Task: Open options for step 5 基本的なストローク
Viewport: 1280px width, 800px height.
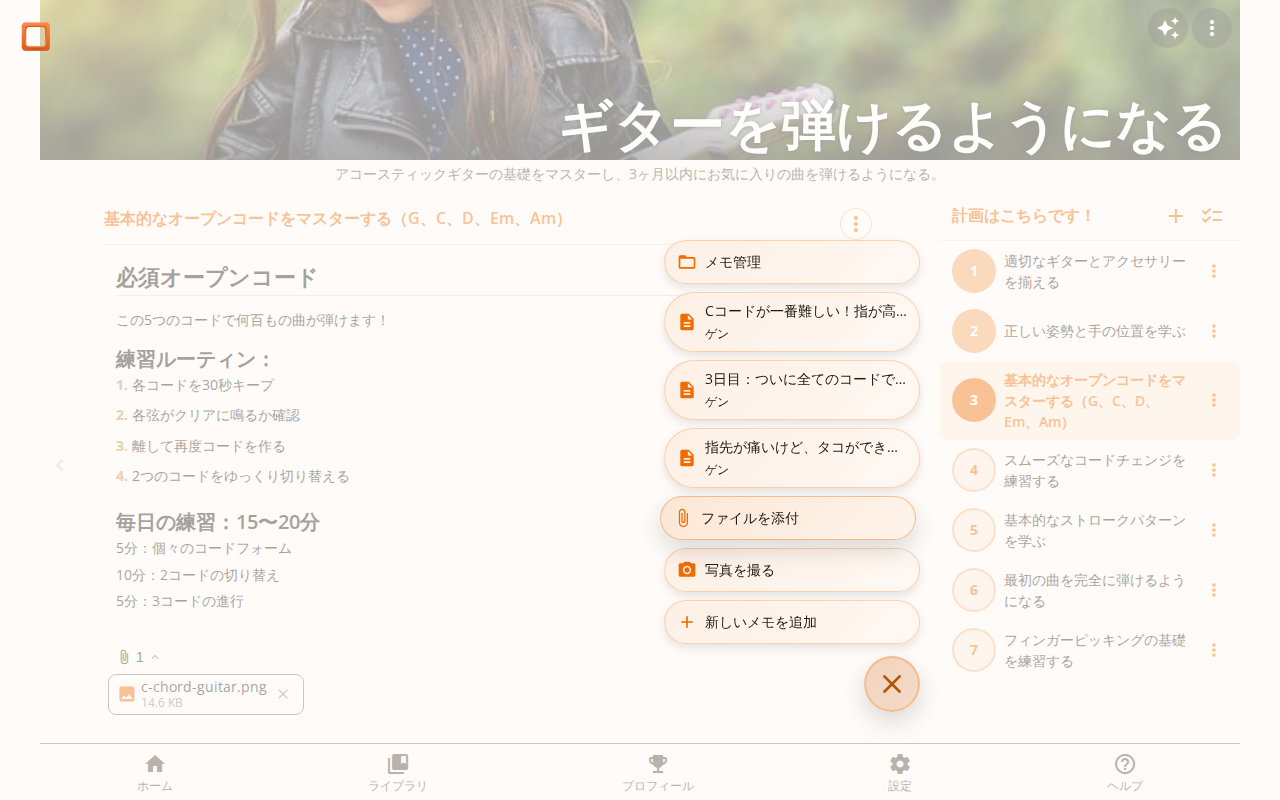Action: (1214, 530)
